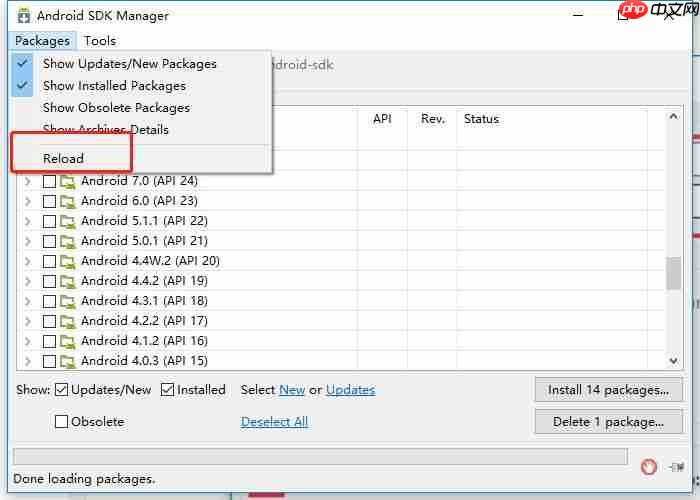Tick the checkbox for Android 4.2.2 (API 17)
The height and width of the screenshot is (500, 700).
(x=49, y=321)
